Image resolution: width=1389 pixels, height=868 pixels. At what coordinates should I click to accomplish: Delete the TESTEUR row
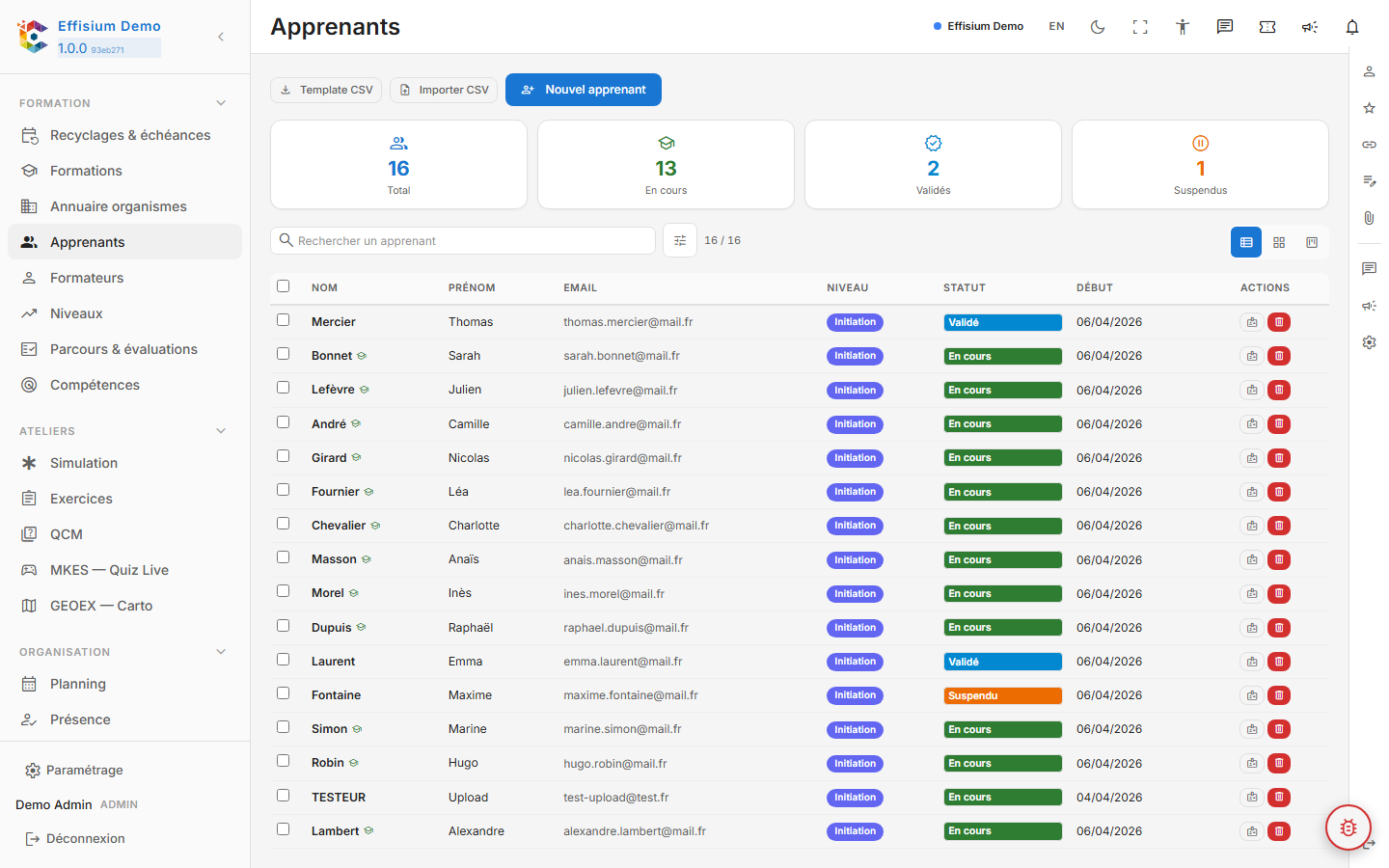tap(1279, 798)
